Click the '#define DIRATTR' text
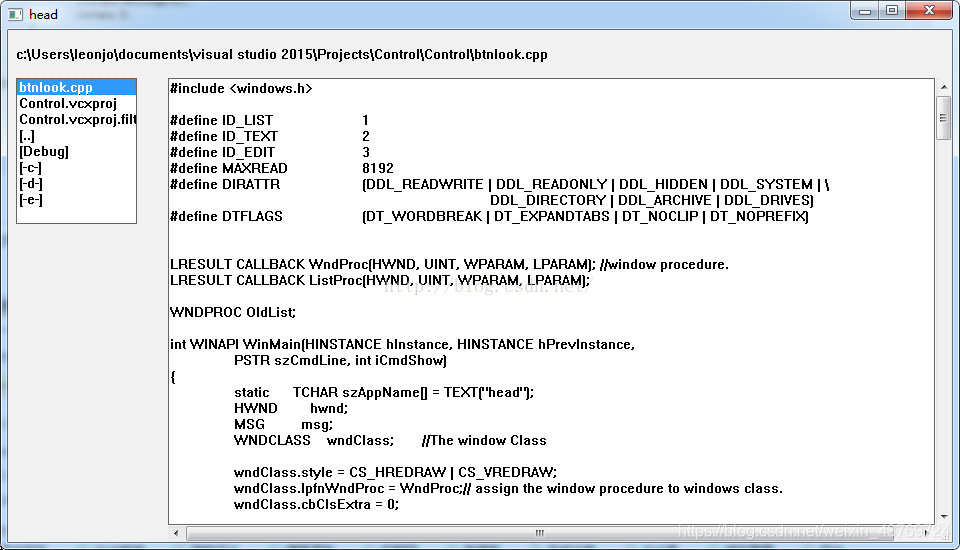The image size is (960, 550). 225,184
